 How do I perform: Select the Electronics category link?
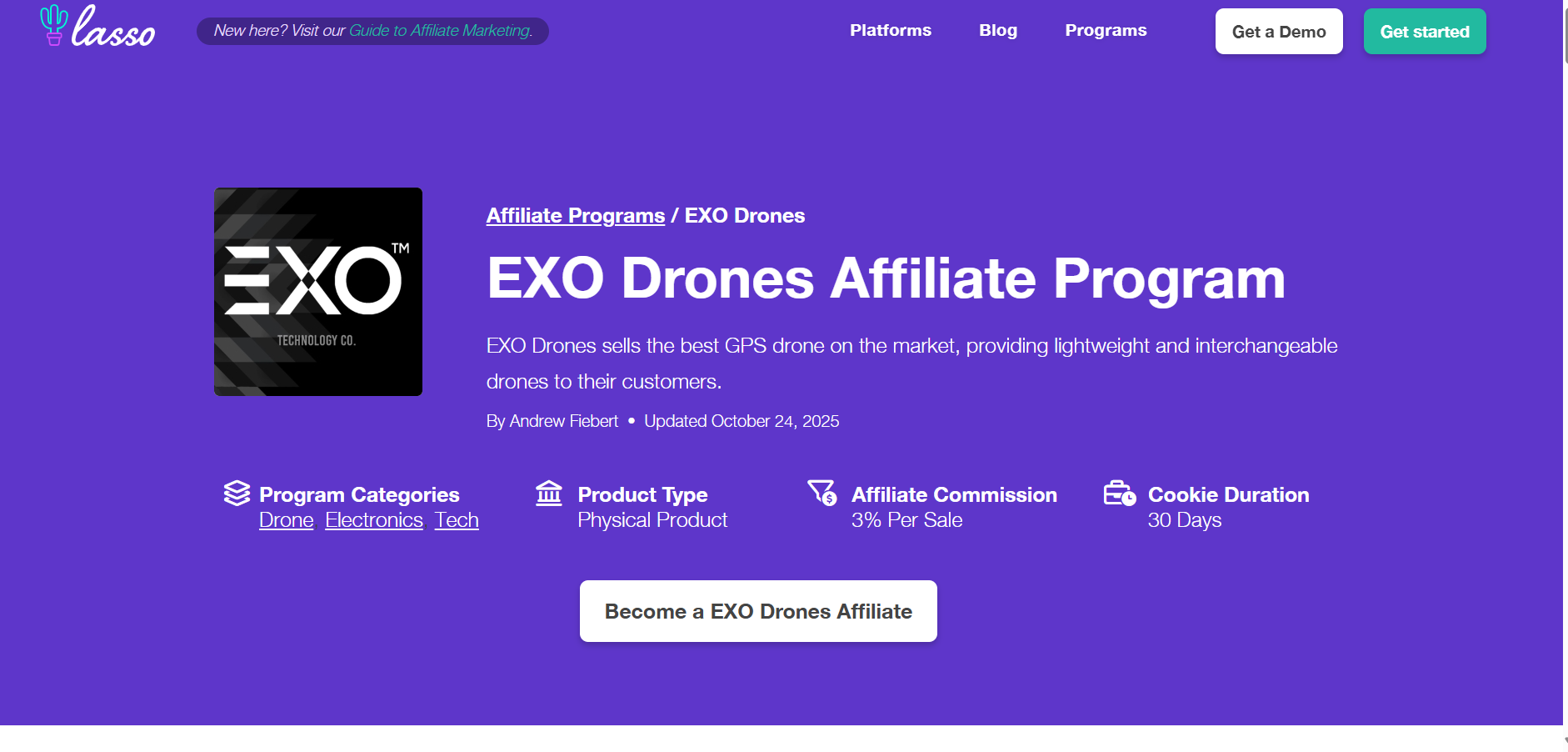point(374,520)
